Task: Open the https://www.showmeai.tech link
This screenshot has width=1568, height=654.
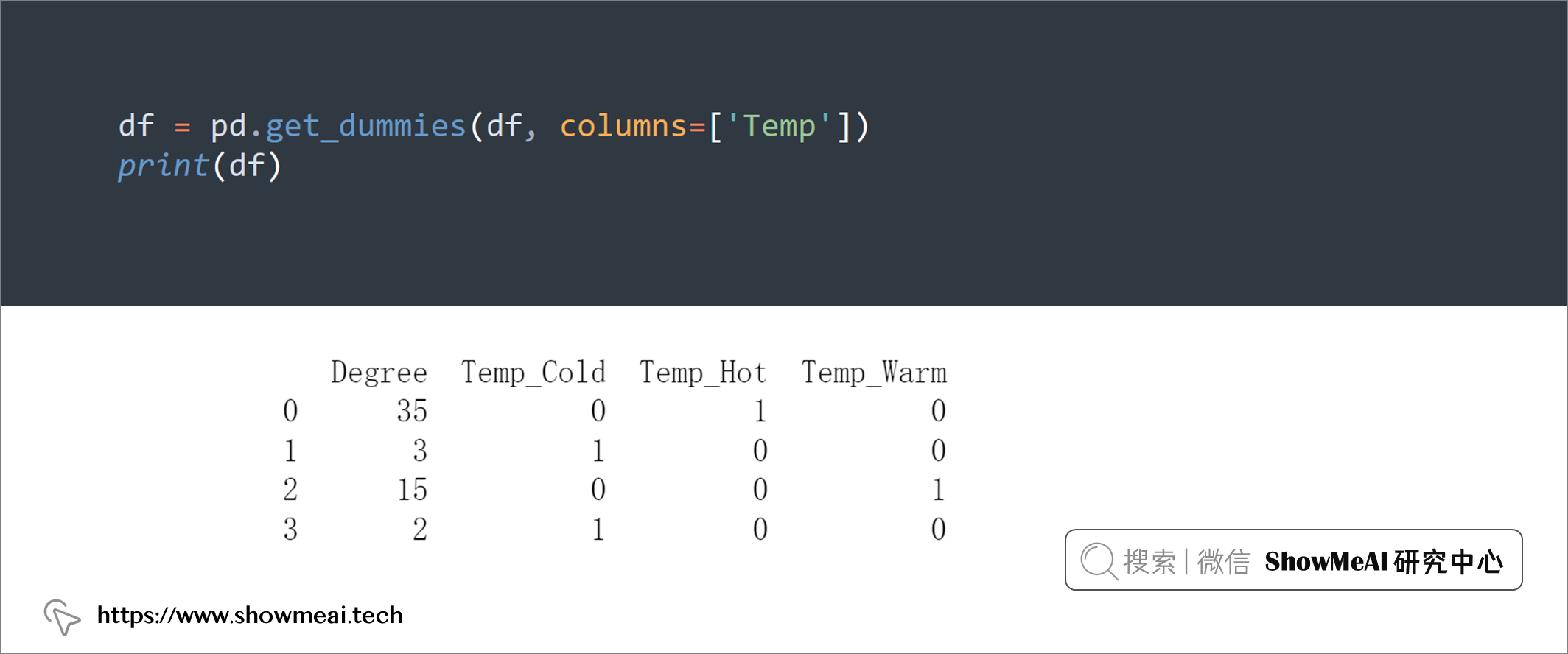Action: [250, 615]
